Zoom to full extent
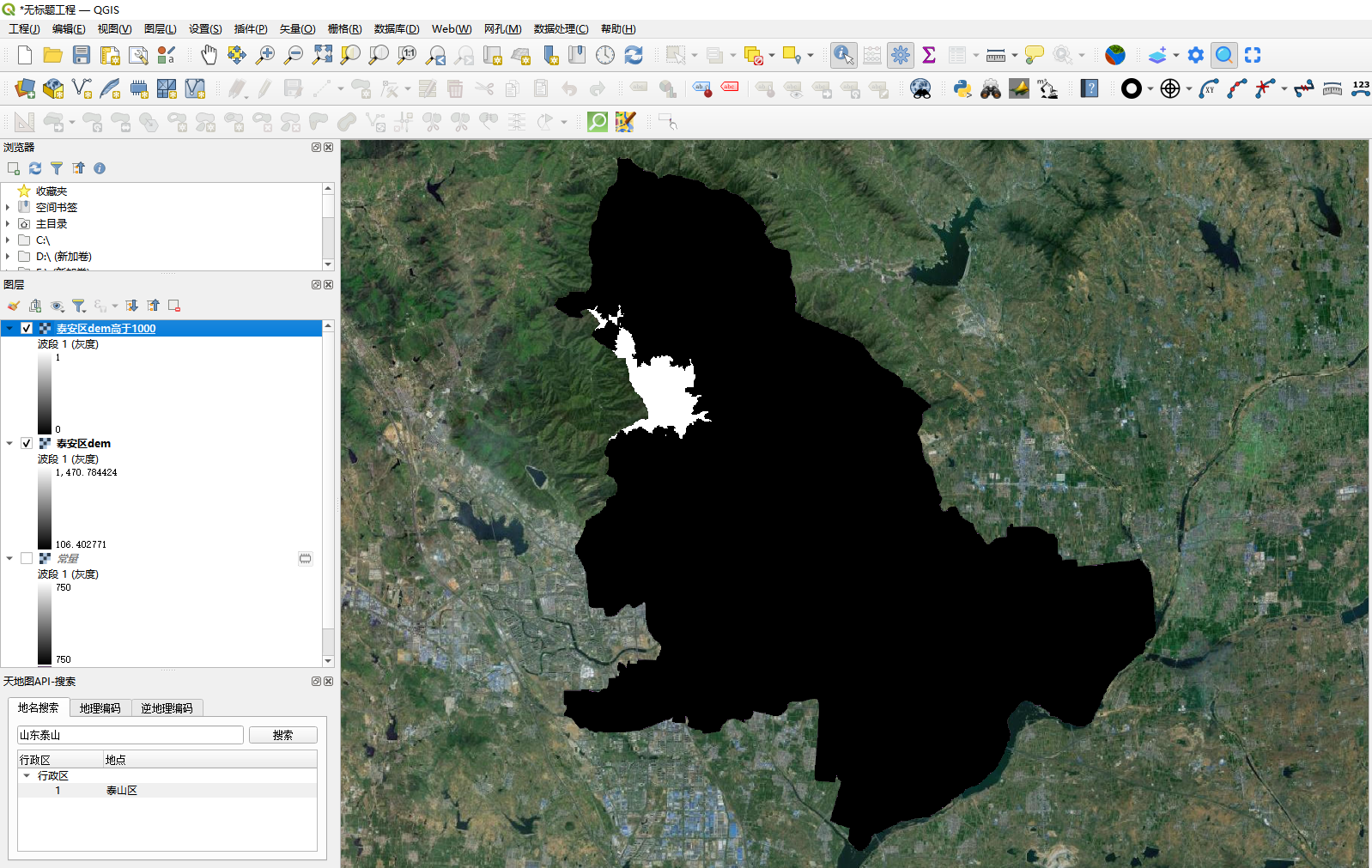 [x=322, y=55]
